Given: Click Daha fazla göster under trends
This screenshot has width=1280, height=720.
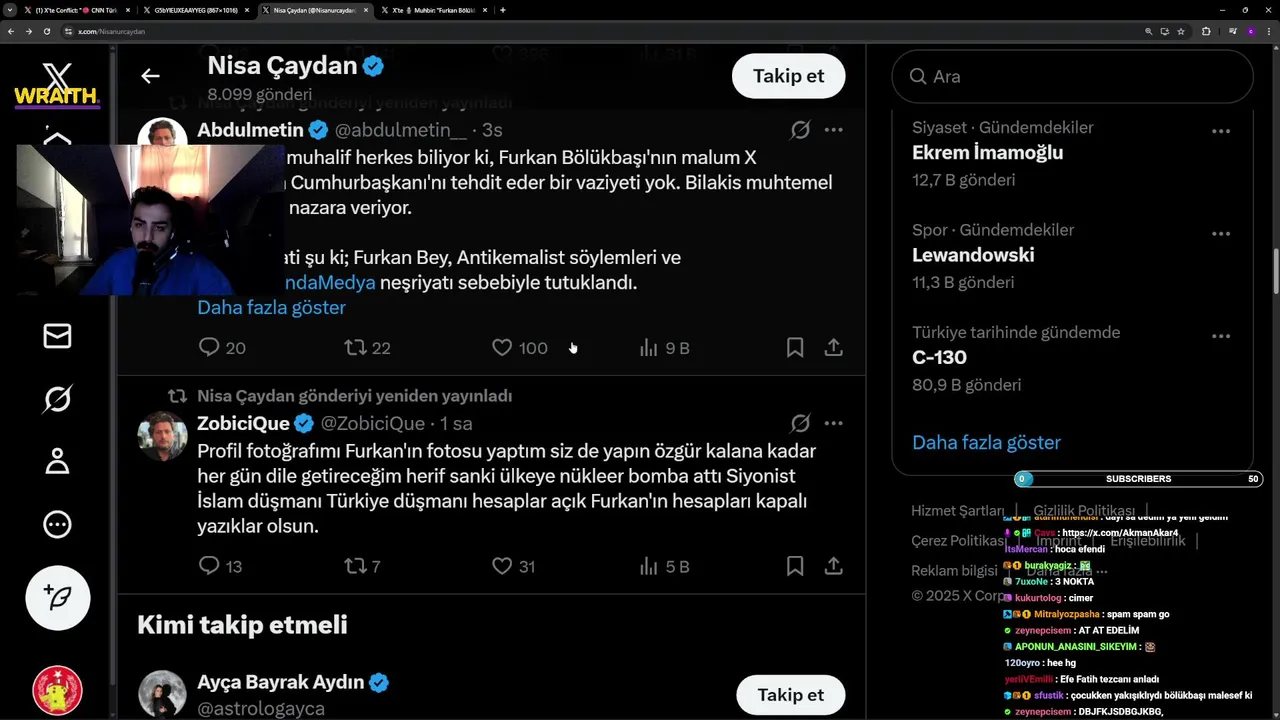Looking at the screenshot, I should tap(986, 442).
